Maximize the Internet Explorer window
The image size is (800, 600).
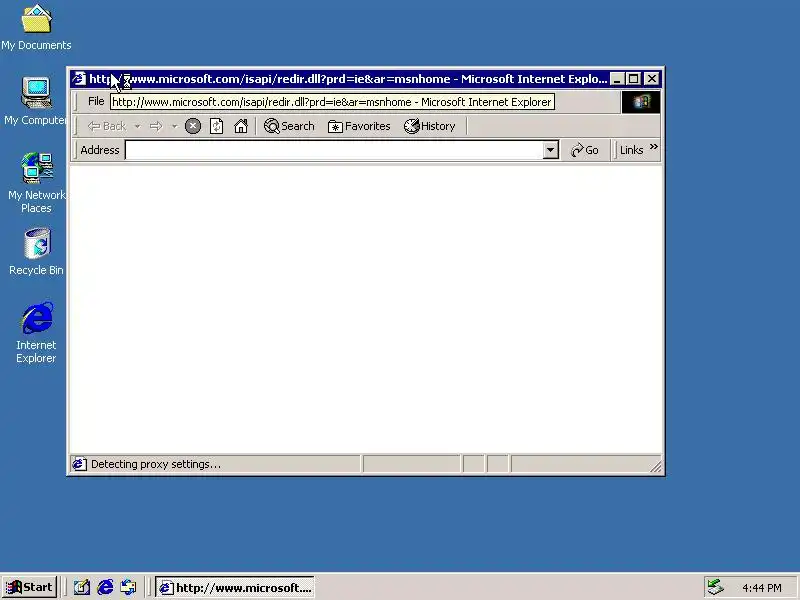point(634,79)
